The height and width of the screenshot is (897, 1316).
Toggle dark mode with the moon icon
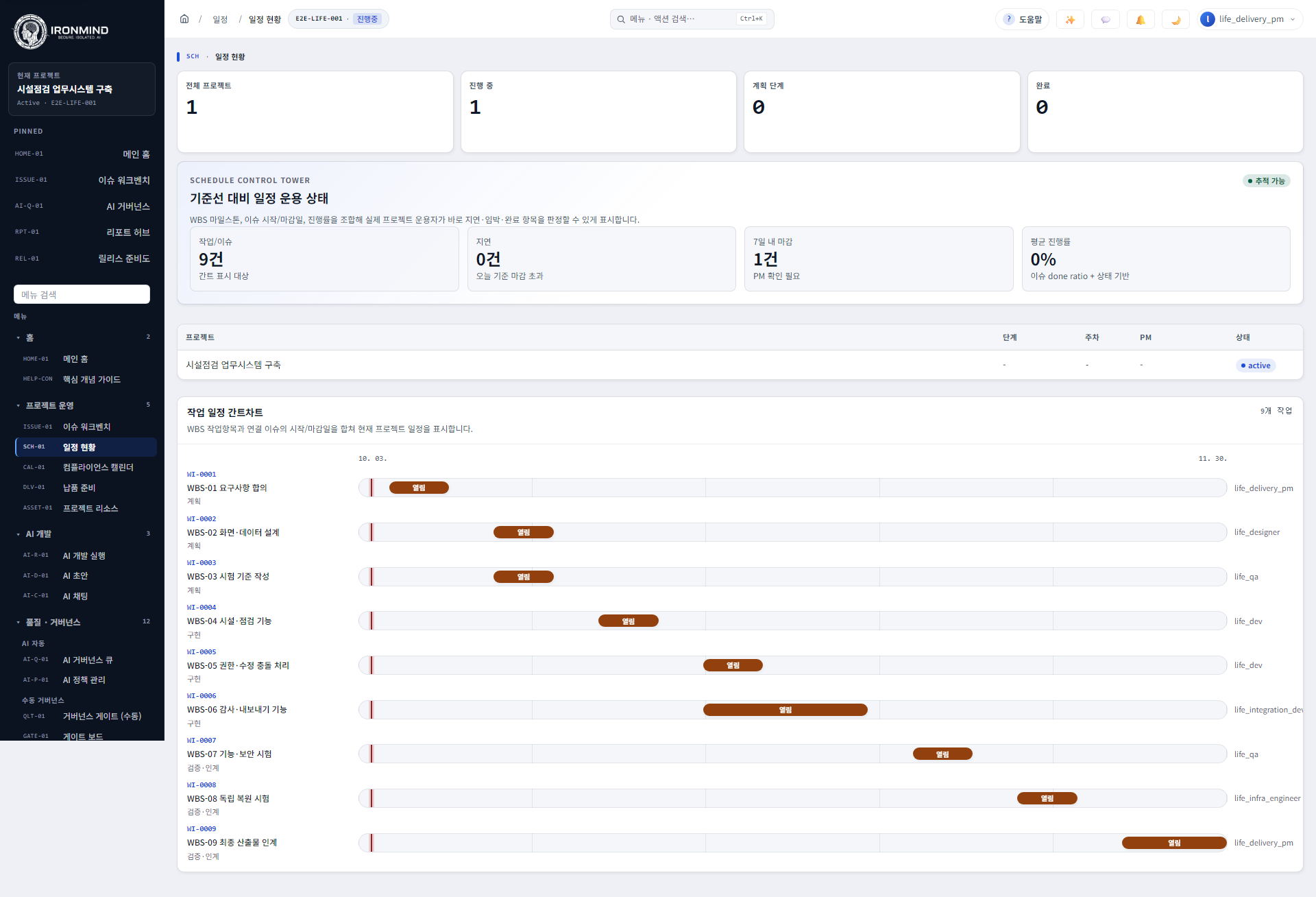coord(1175,19)
